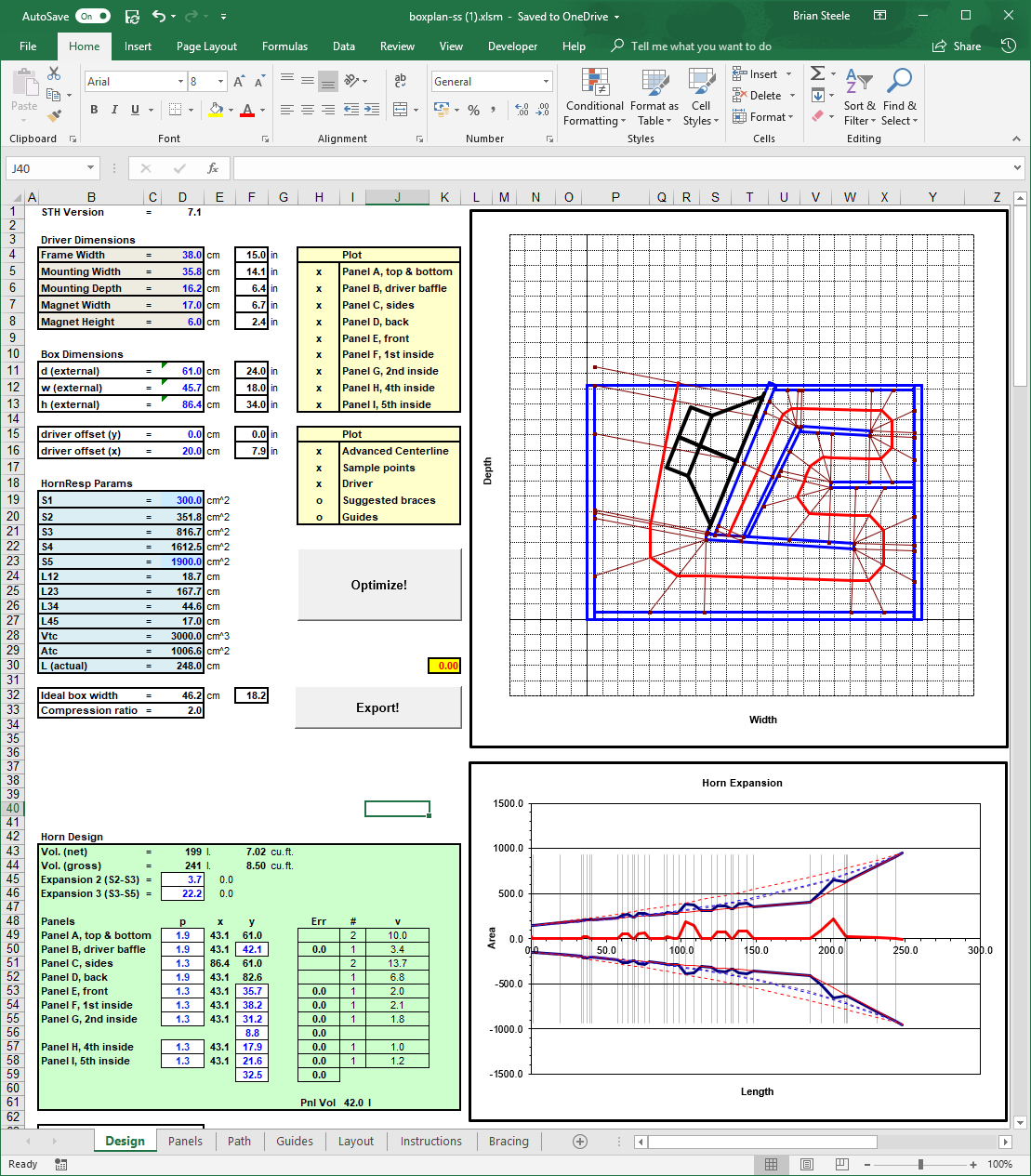Viewport: 1031px width, 1176px height.
Task: Toggle the Panel C, sides plot marker
Action: (x=319, y=305)
